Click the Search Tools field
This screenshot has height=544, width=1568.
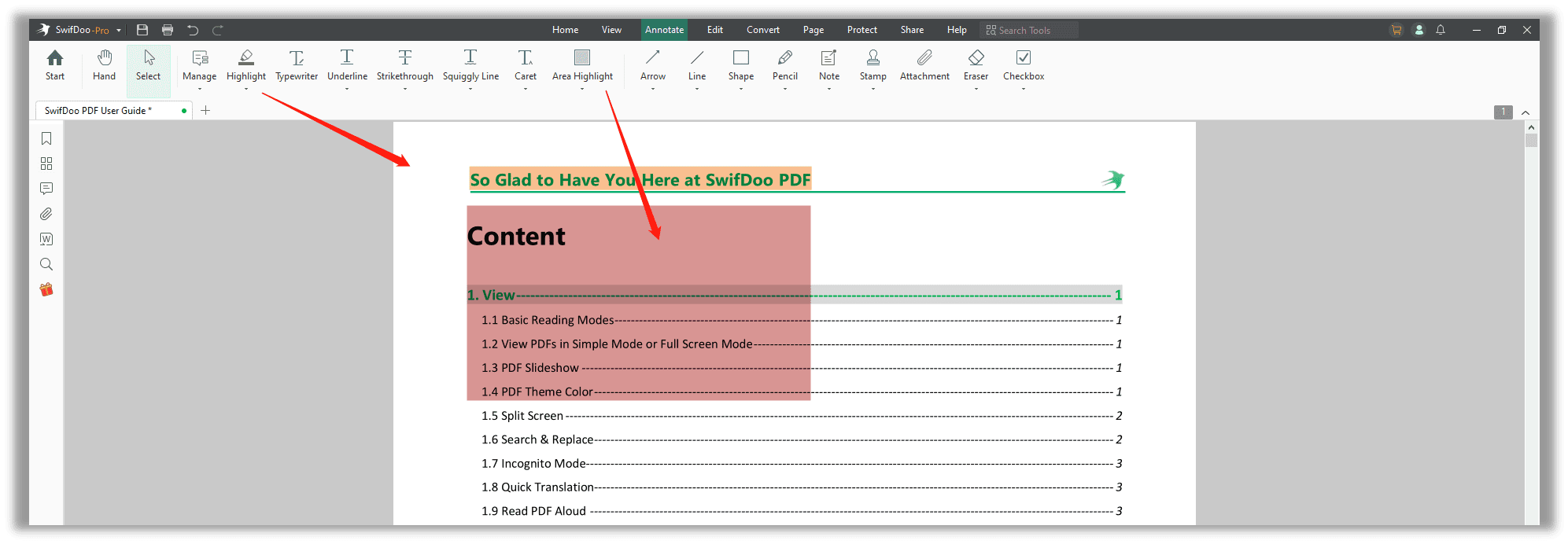(1029, 30)
